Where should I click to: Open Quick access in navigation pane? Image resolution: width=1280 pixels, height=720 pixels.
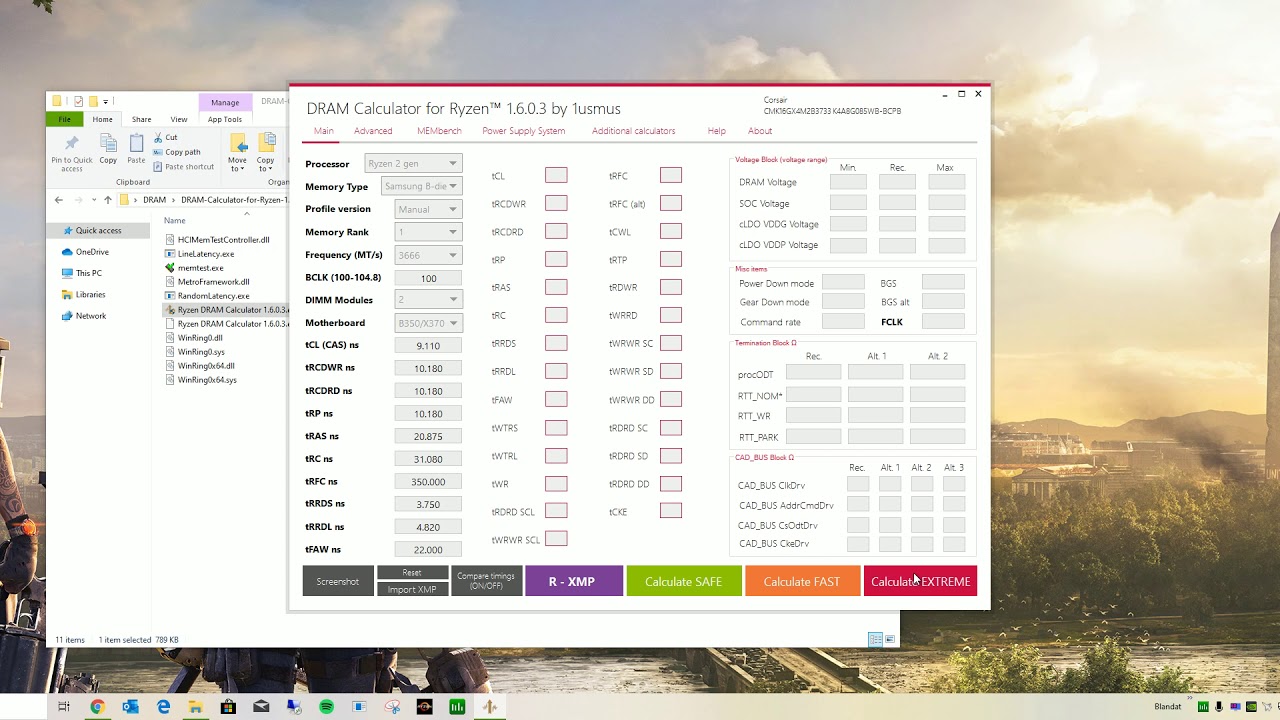click(98, 231)
